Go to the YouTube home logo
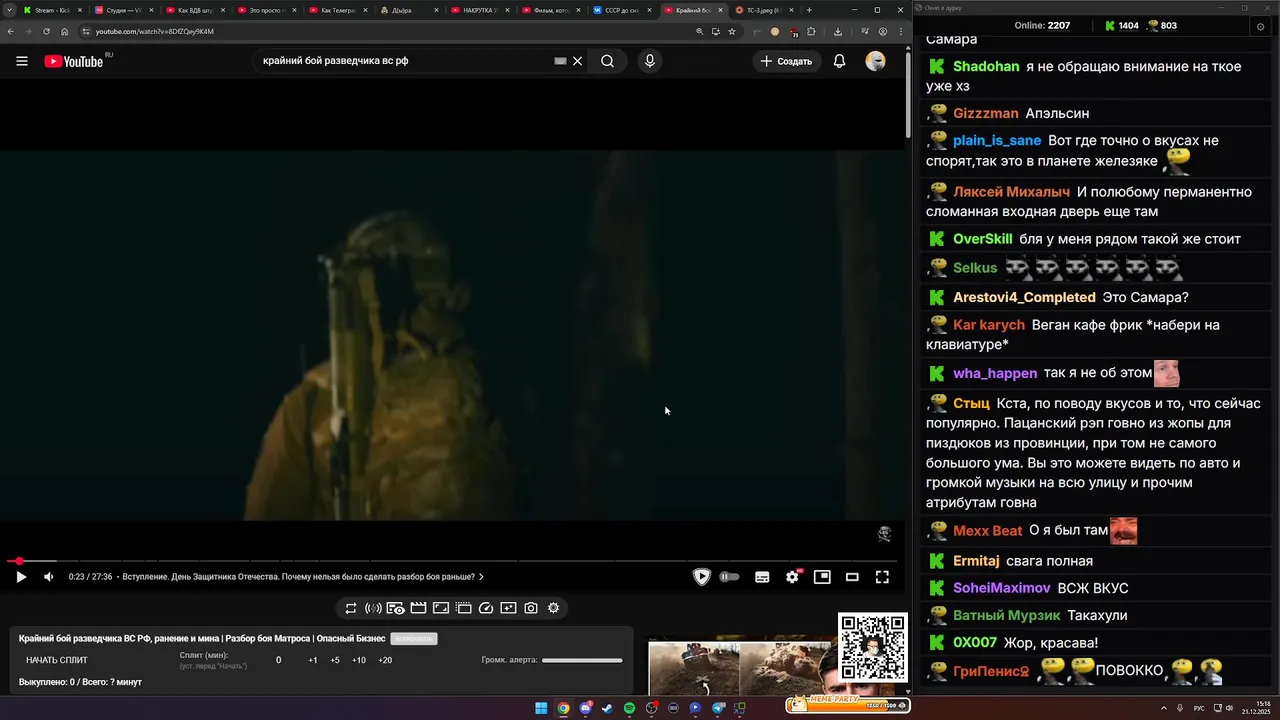The height and width of the screenshot is (720, 1280). (x=73, y=61)
